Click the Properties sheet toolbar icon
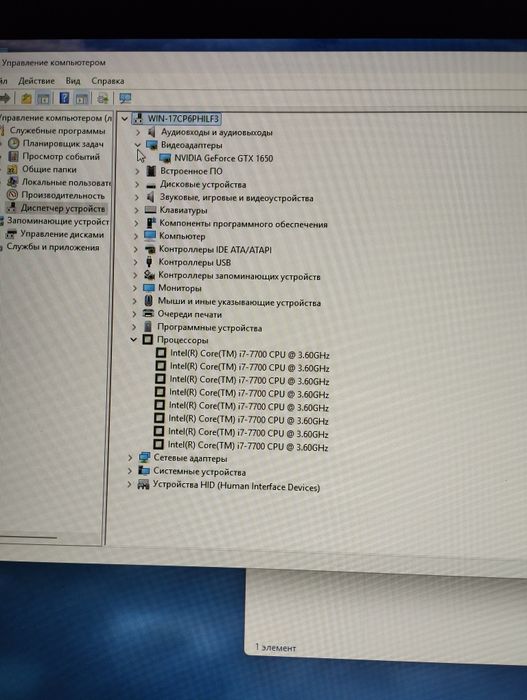This screenshot has height=700, width=527. 103,99
